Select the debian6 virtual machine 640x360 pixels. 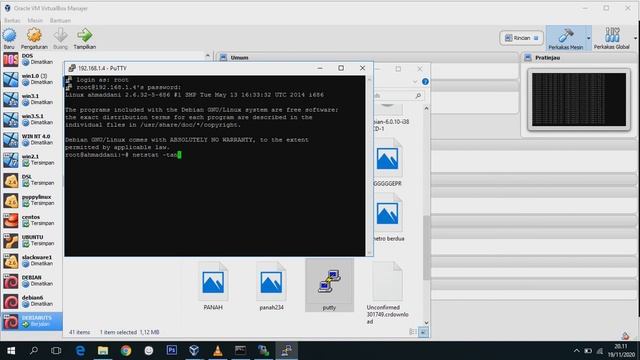click(x=31, y=301)
